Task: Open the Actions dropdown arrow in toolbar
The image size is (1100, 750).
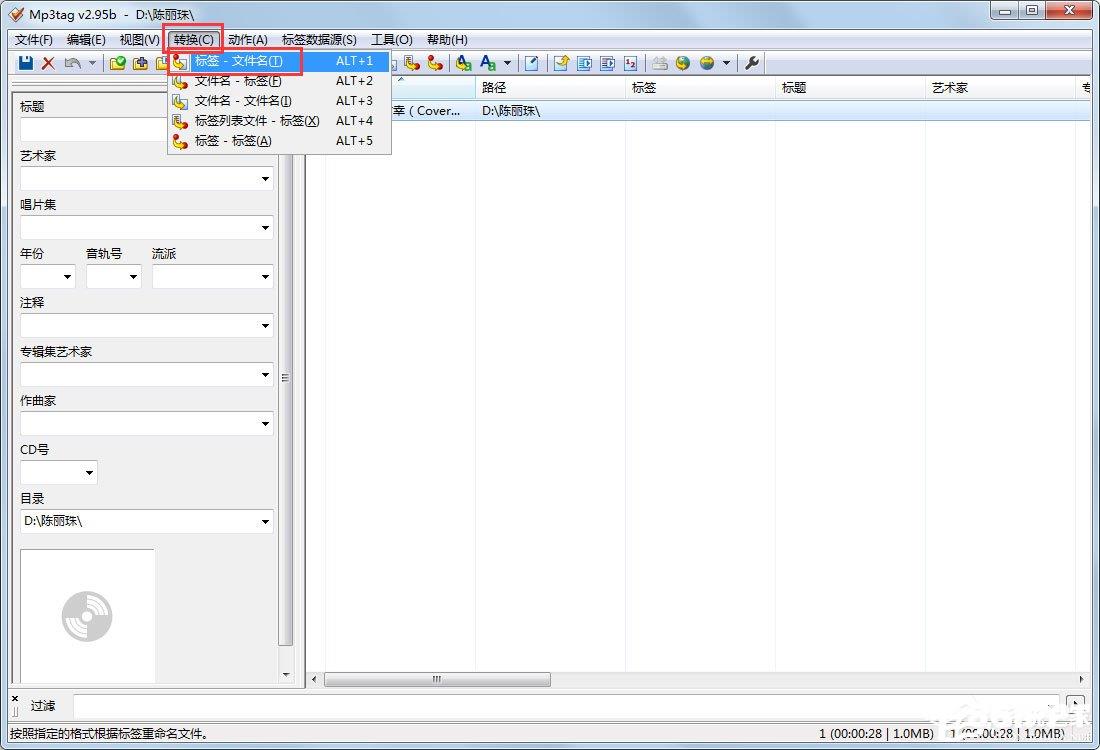Action: click(507, 63)
